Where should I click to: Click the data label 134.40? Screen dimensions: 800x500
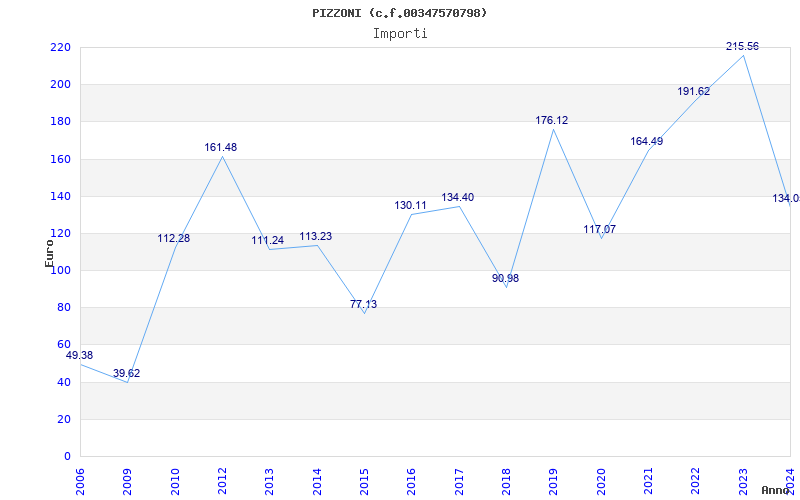click(458, 197)
